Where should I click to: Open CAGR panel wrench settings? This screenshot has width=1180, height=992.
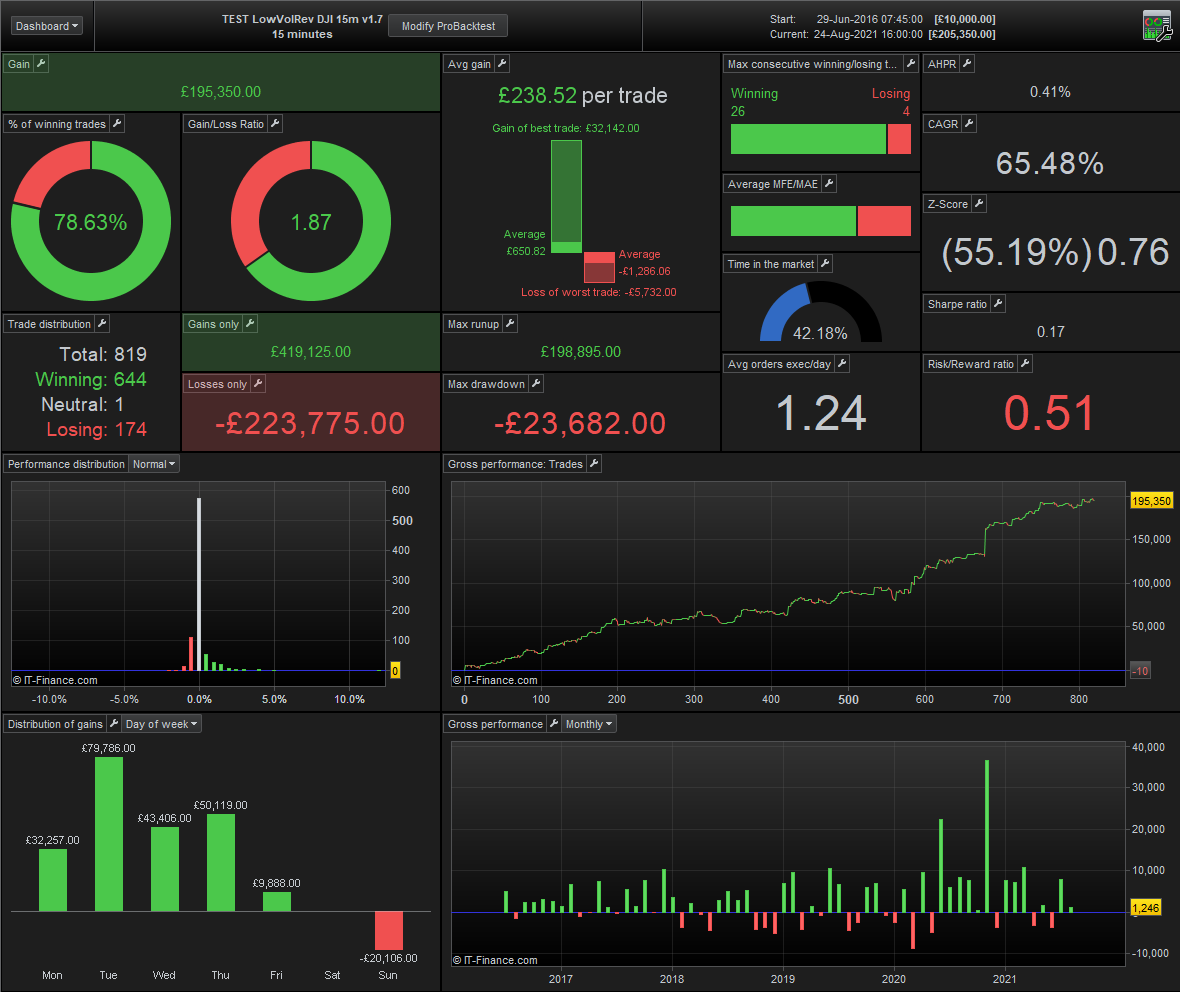pyautogui.click(x=969, y=124)
